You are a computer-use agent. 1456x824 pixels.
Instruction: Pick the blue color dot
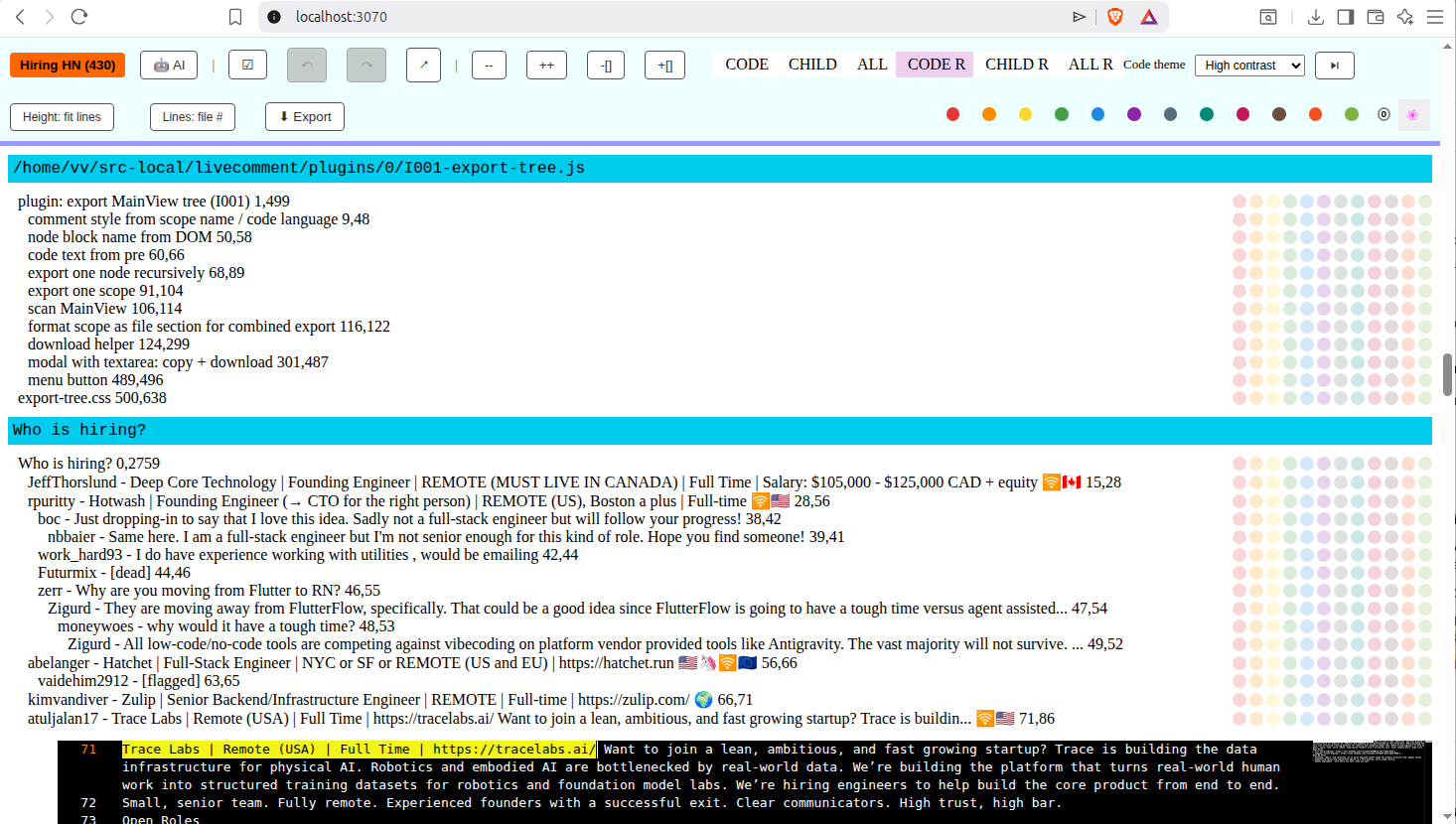[1098, 115]
